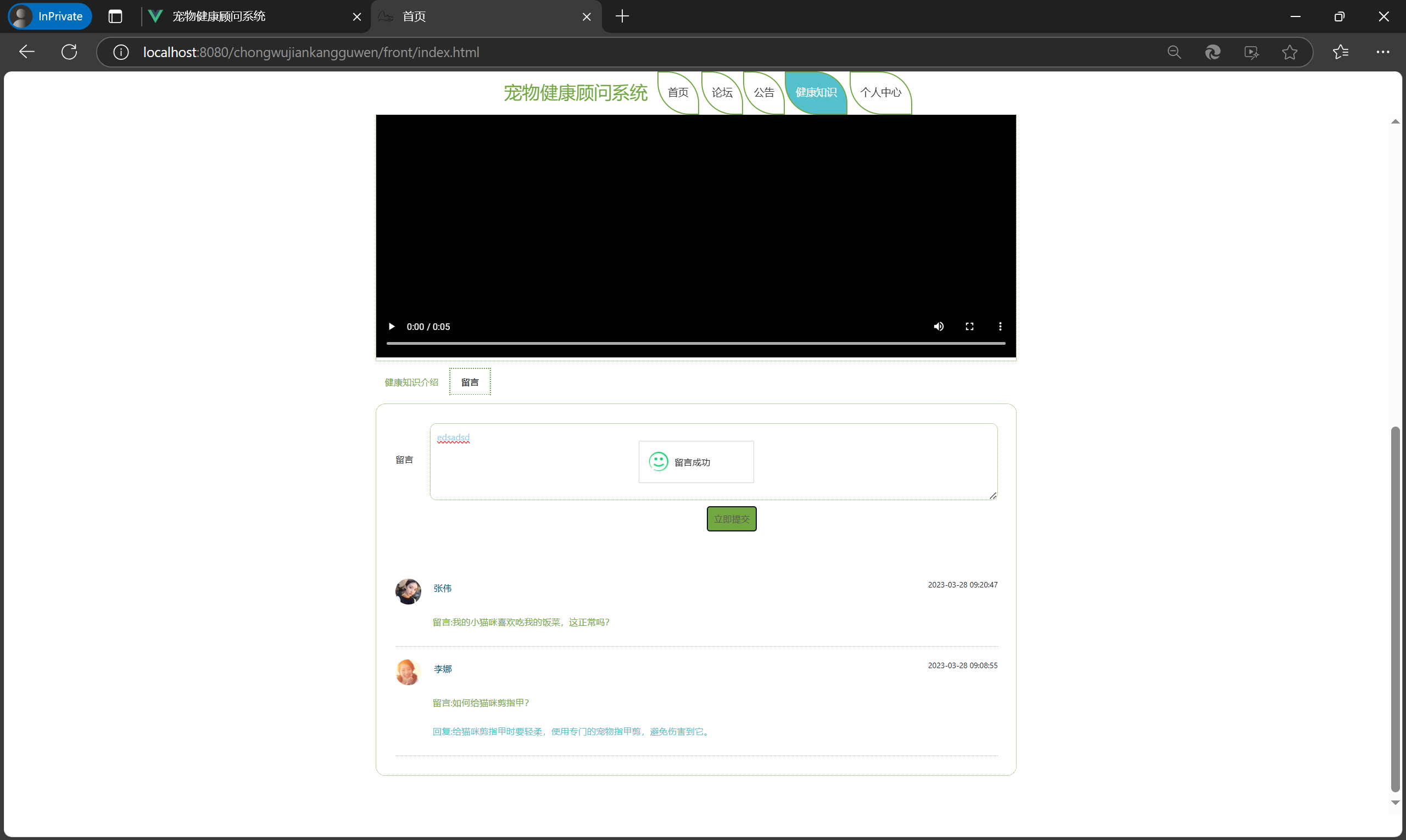
Task: Mute the video volume
Action: [x=938, y=327]
